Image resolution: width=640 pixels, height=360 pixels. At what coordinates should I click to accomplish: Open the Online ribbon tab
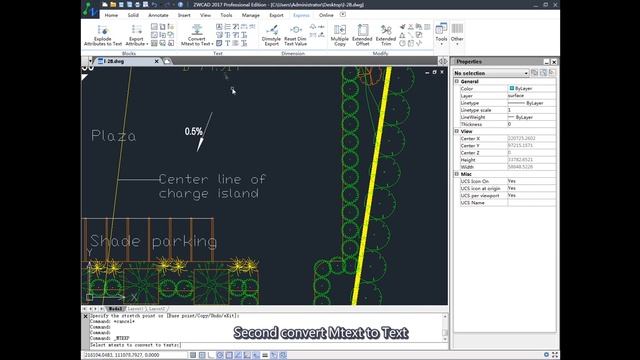tap(326, 15)
